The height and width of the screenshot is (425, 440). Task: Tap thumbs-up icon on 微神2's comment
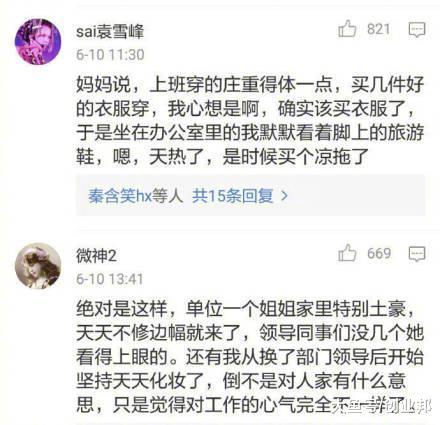347,253
